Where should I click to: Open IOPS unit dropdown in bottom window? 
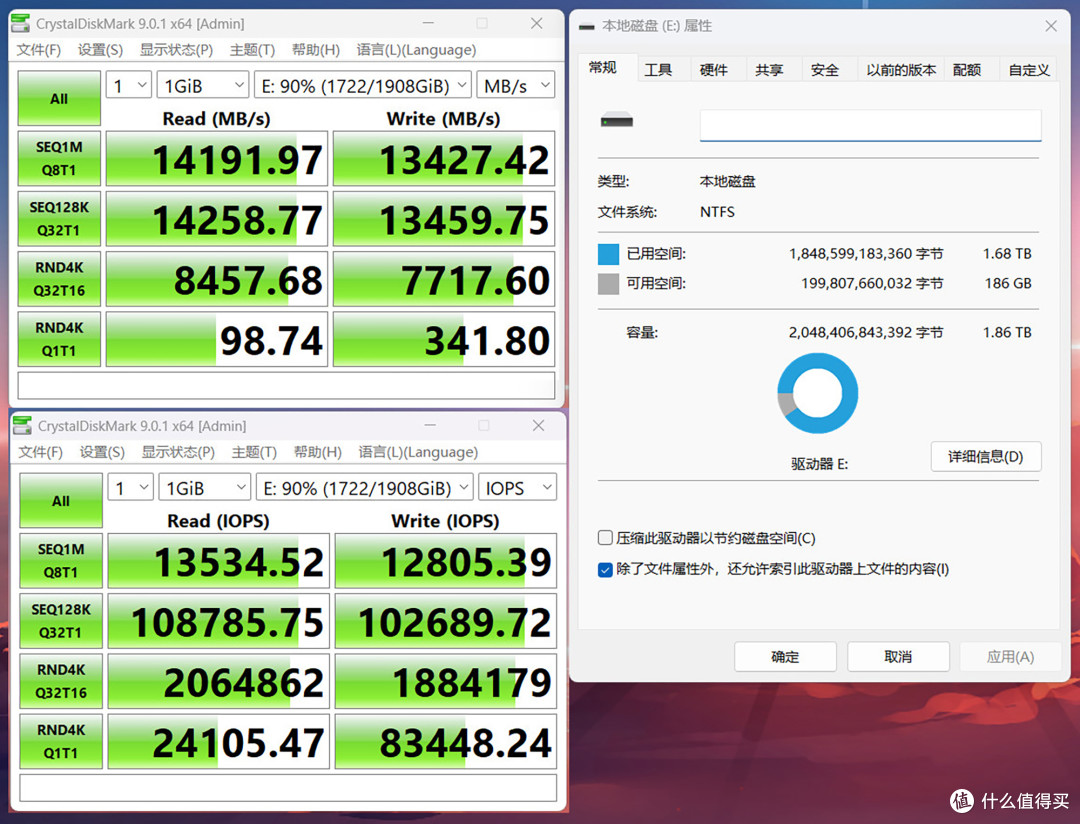click(517, 488)
